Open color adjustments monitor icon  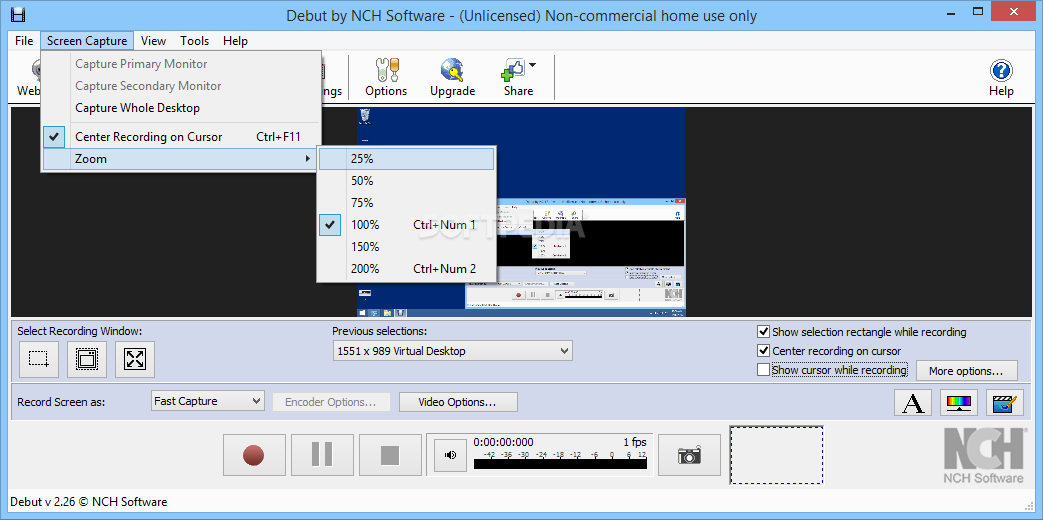(x=959, y=402)
